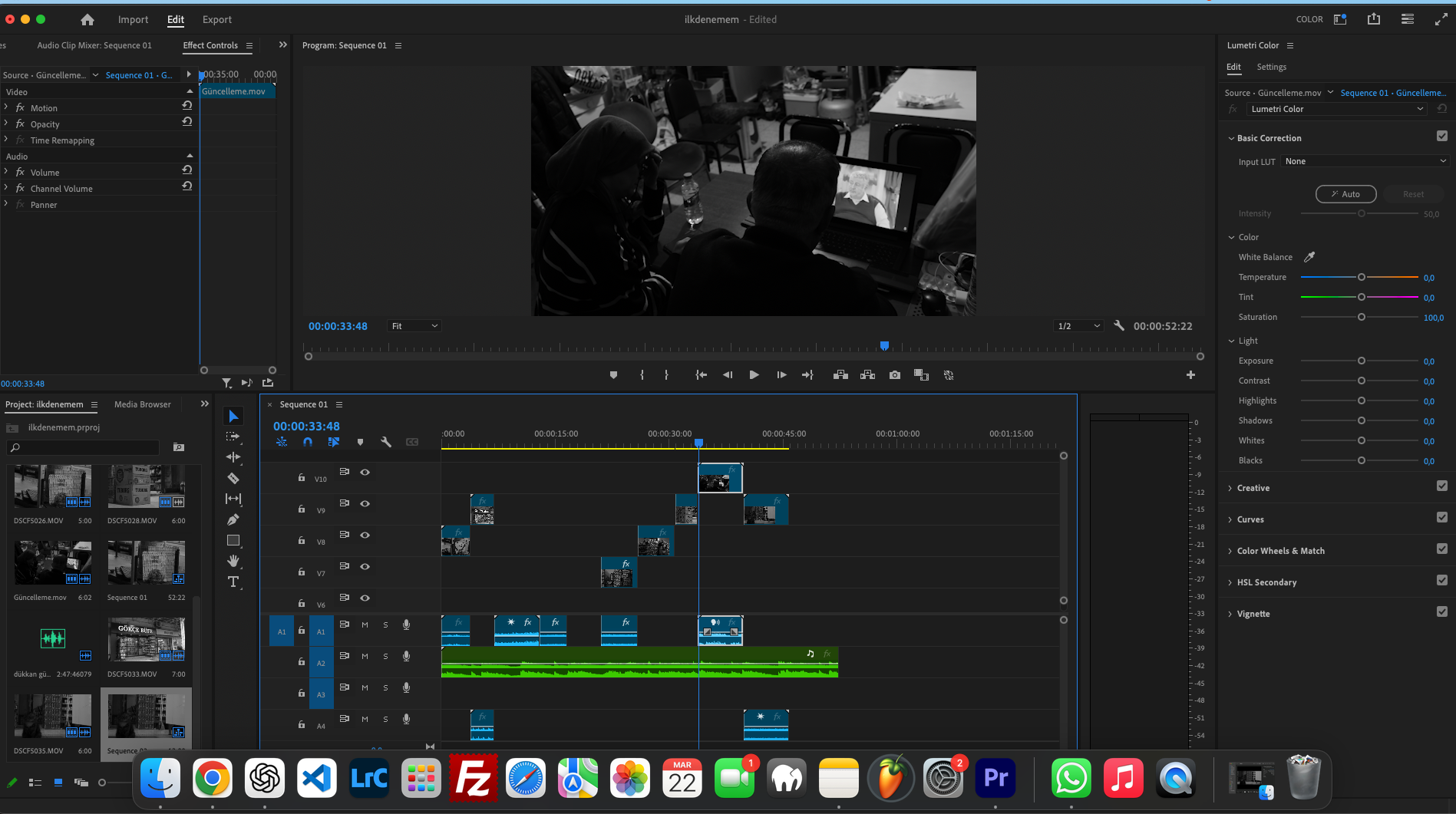Click the White Balance eyedropper
1456x814 pixels.
(x=1309, y=257)
